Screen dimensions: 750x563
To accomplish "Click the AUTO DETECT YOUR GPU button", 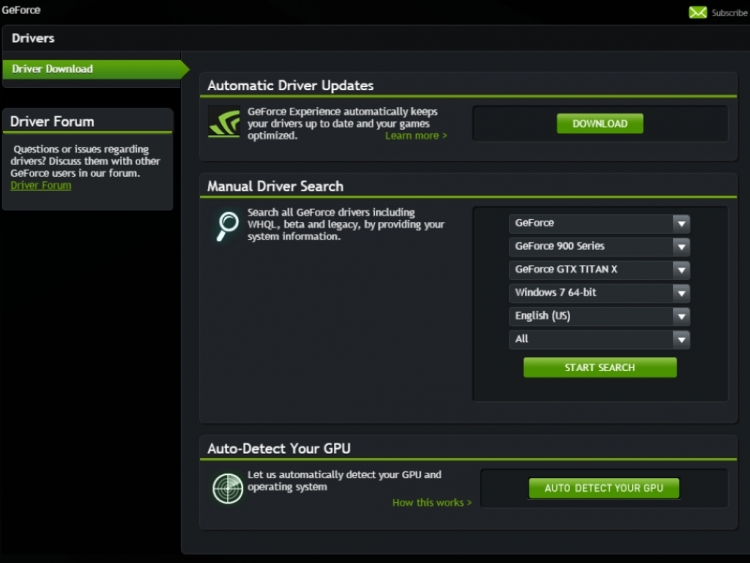I will point(603,488).
